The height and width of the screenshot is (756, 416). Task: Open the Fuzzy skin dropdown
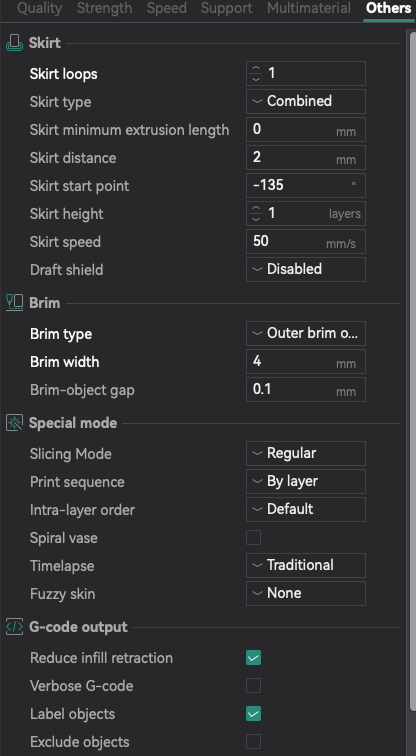(x=306, y=593)
